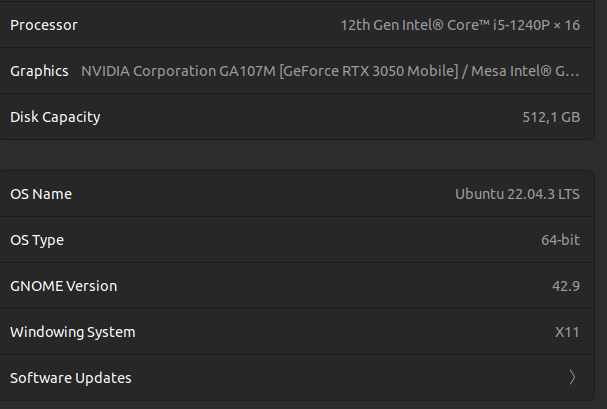Click the Processor label
The image size is (607, 409).
[44, 25]
